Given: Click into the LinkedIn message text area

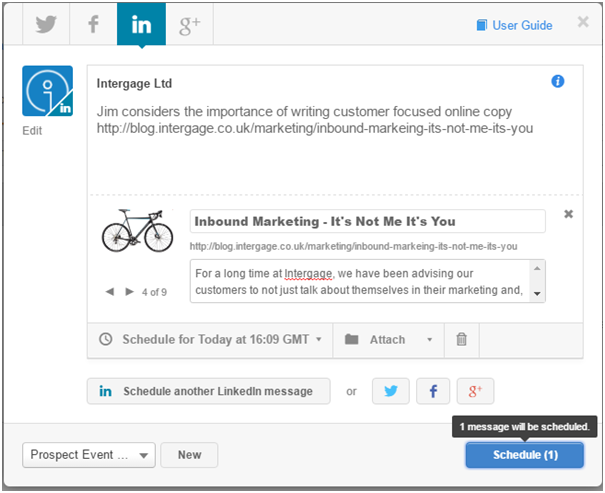Looking at the screenshot, I should tap(335, 147).
